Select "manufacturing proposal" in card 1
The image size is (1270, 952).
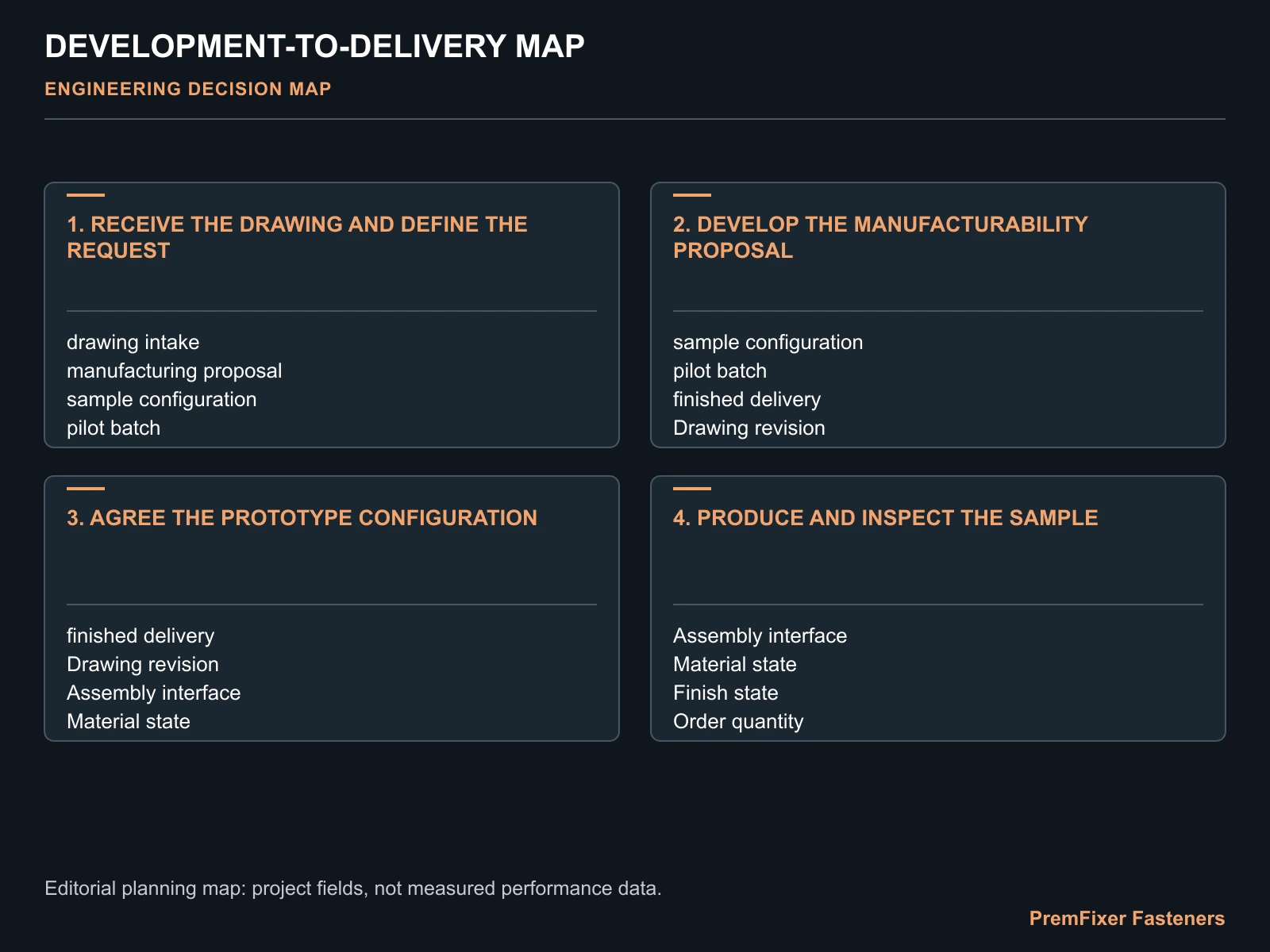[175, 371]
